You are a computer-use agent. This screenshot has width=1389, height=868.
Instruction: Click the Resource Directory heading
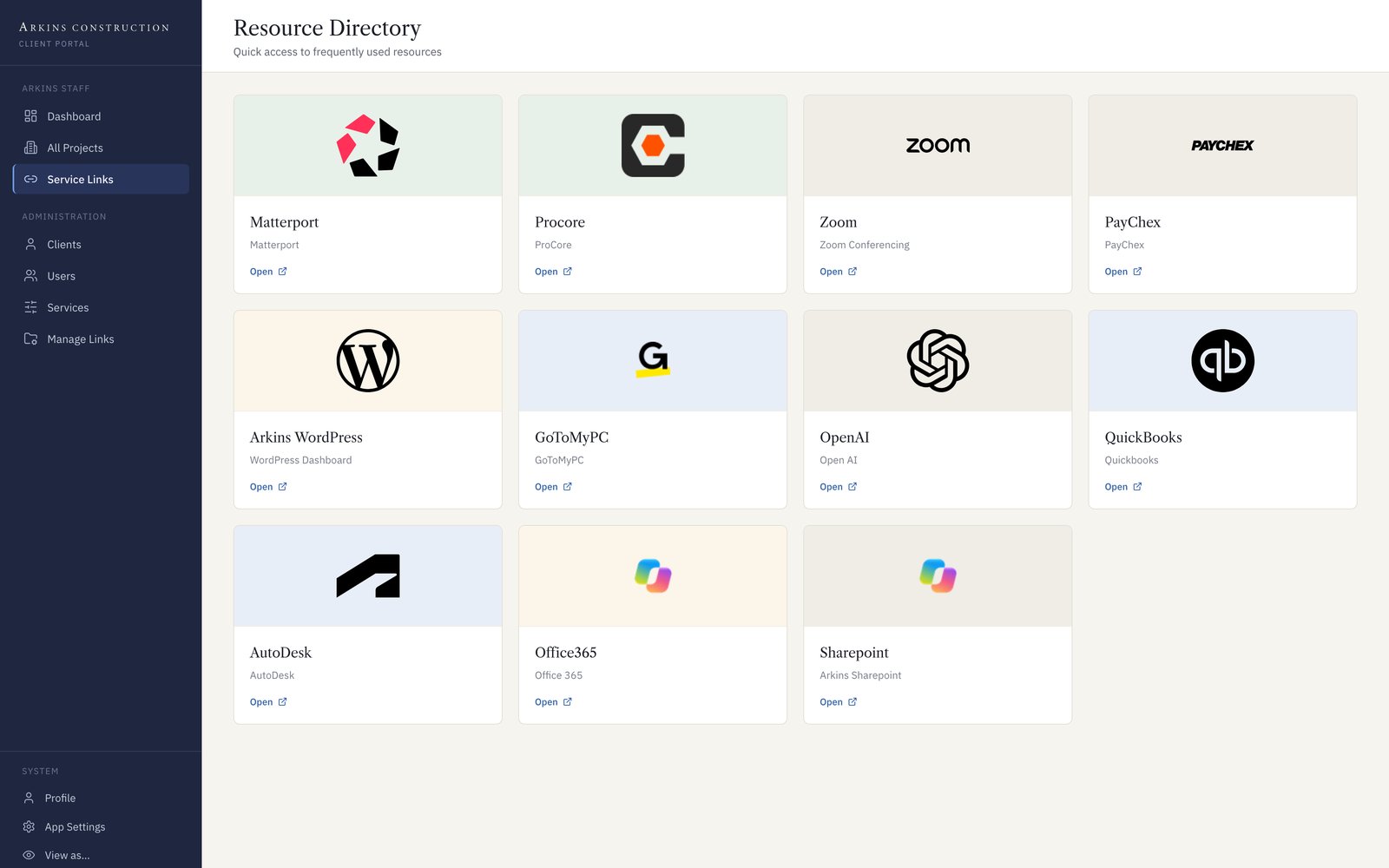327,28
